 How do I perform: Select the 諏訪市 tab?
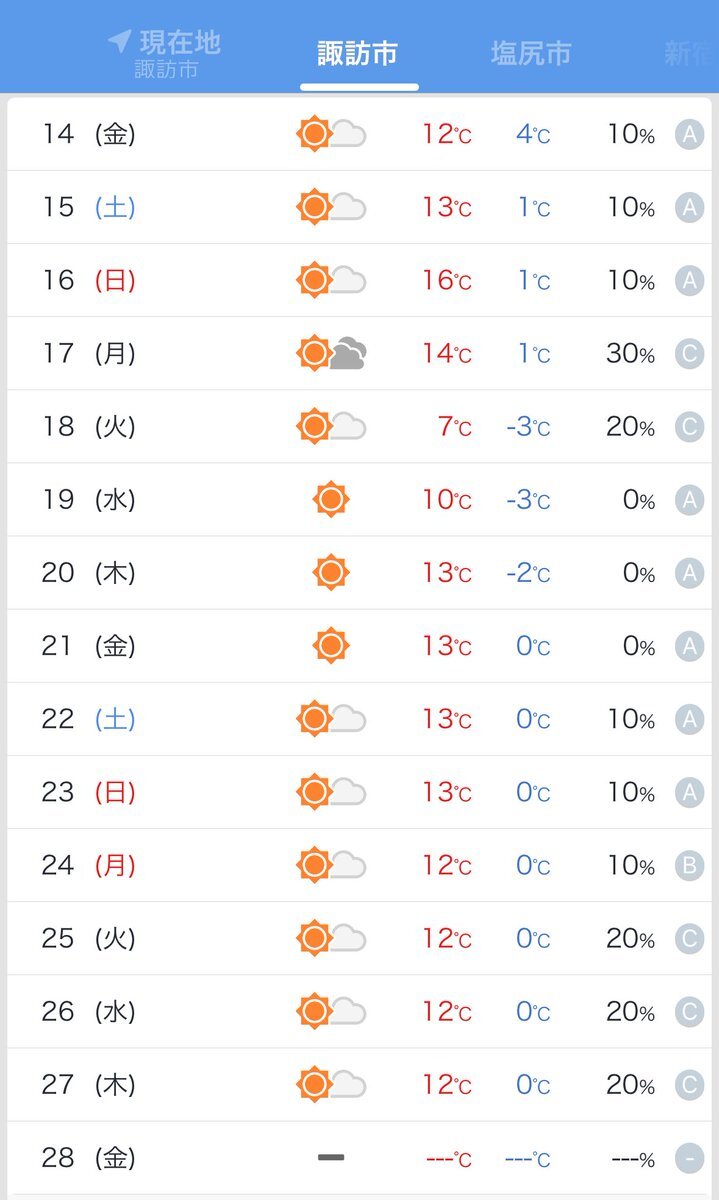click(x=358, y=53)
